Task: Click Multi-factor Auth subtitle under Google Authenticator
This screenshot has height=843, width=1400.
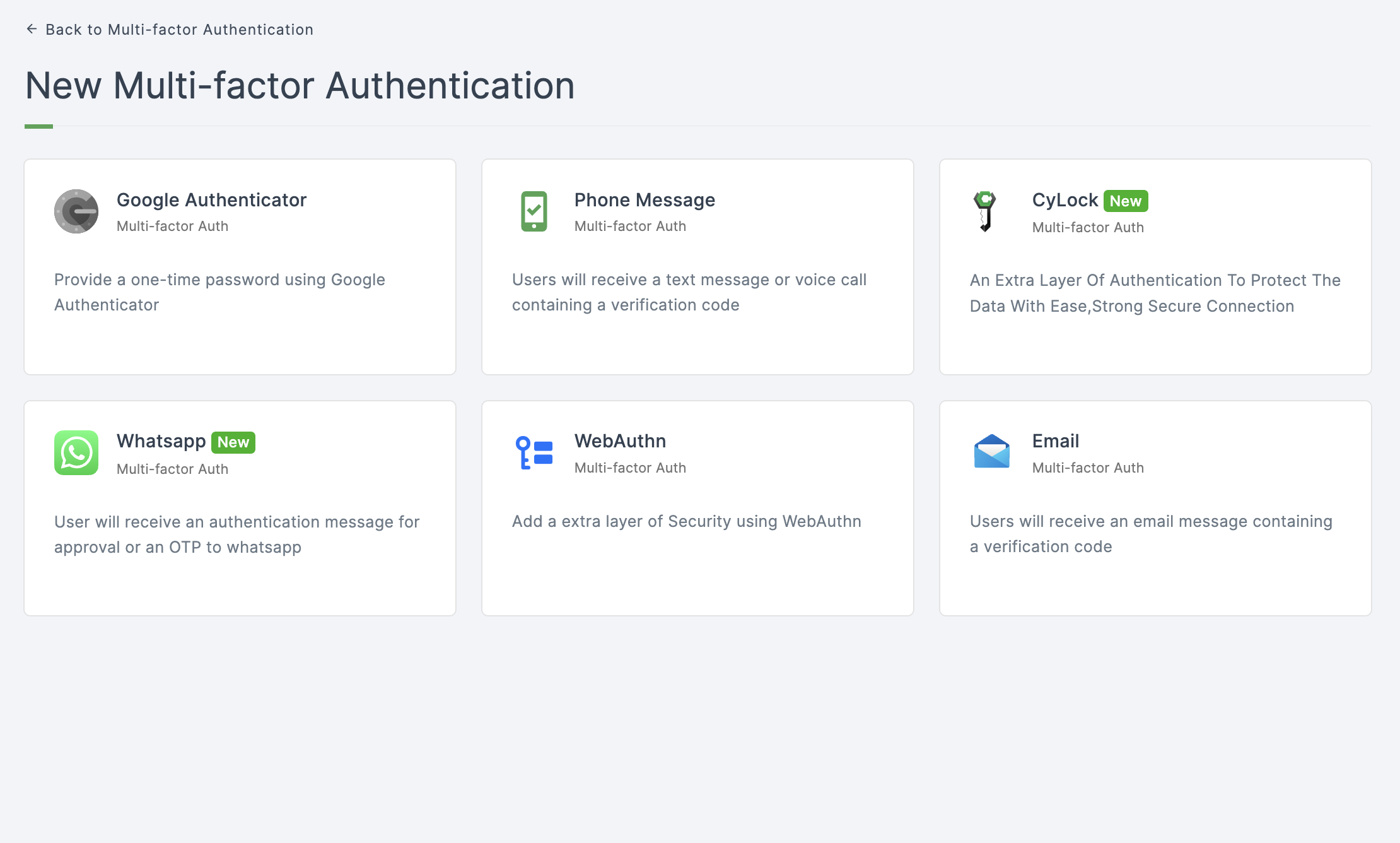Action: pos(172,226)
